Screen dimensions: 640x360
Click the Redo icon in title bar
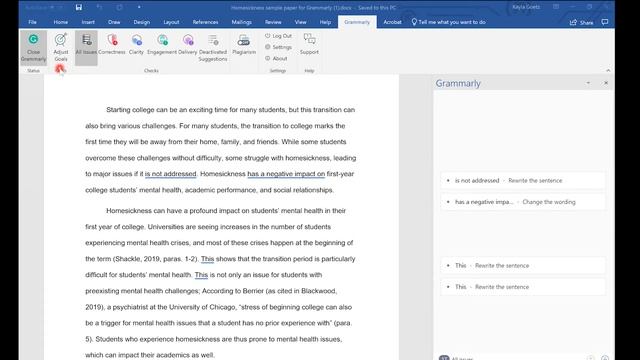tap(119, 7)
